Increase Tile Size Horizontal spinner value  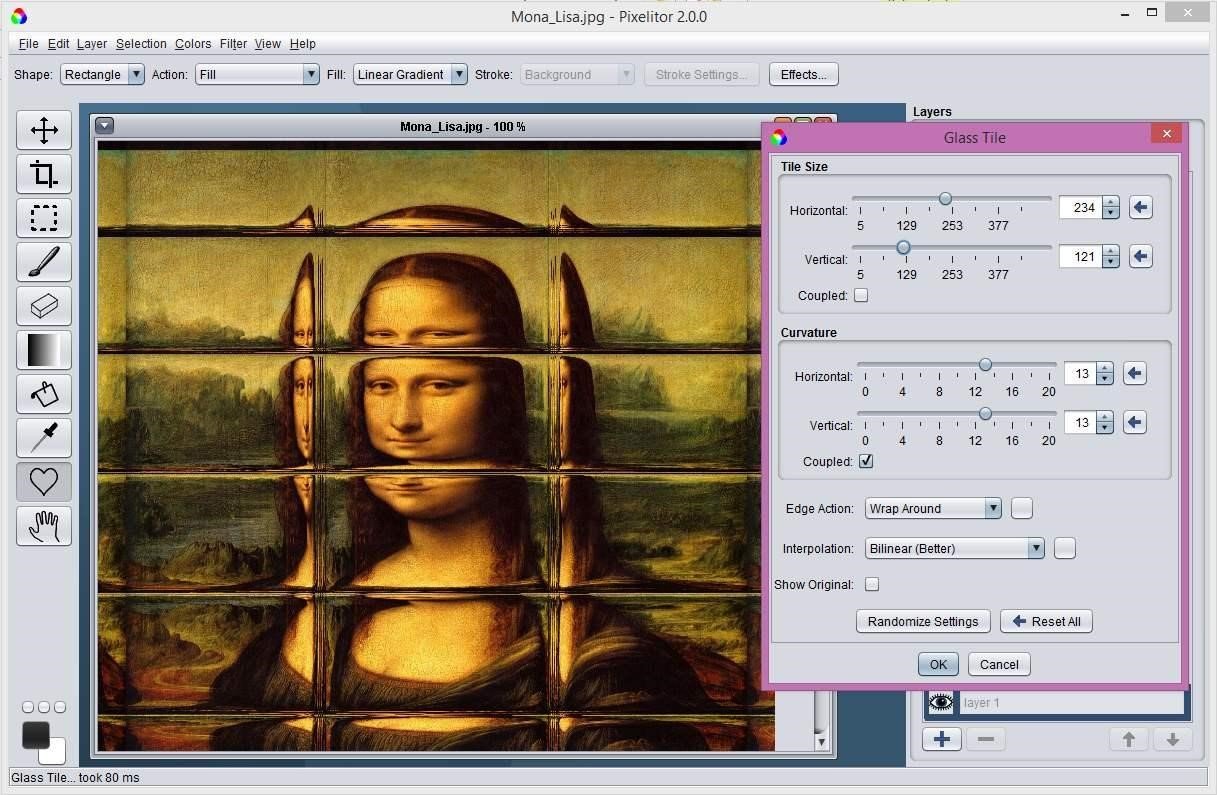click(x=1110, y=202)
